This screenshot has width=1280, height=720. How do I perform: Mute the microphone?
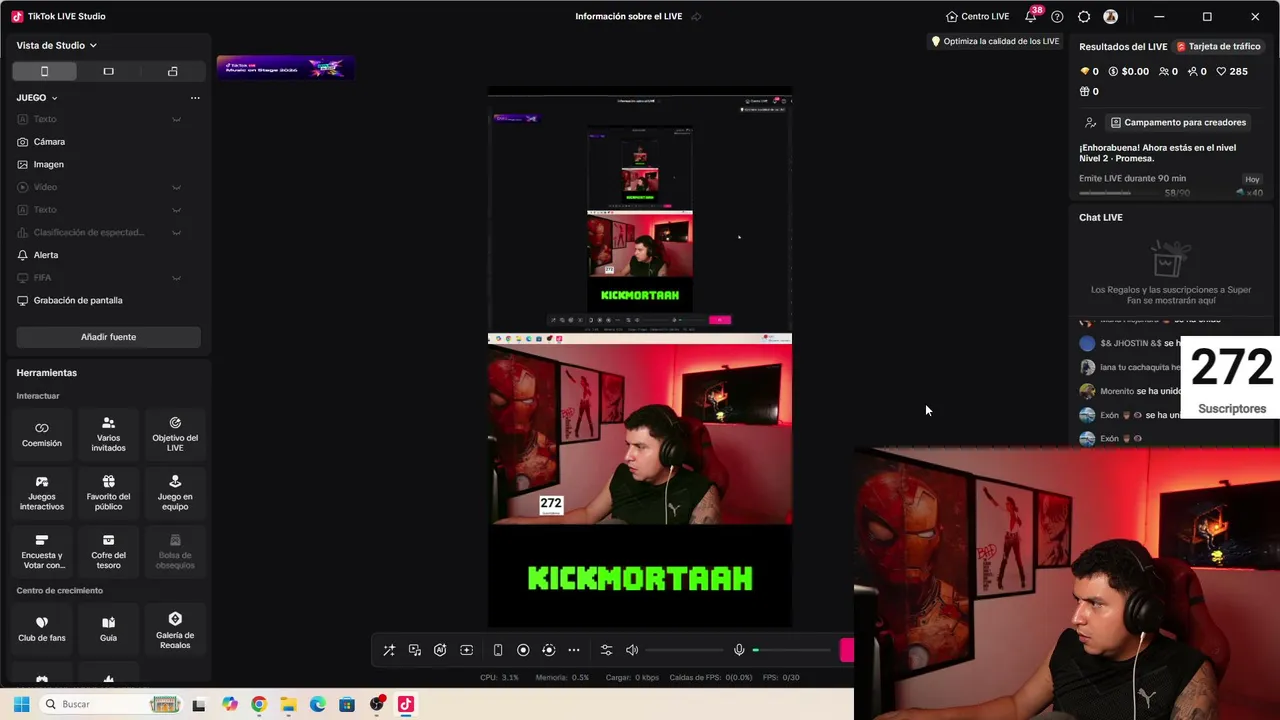coord(739,650)
